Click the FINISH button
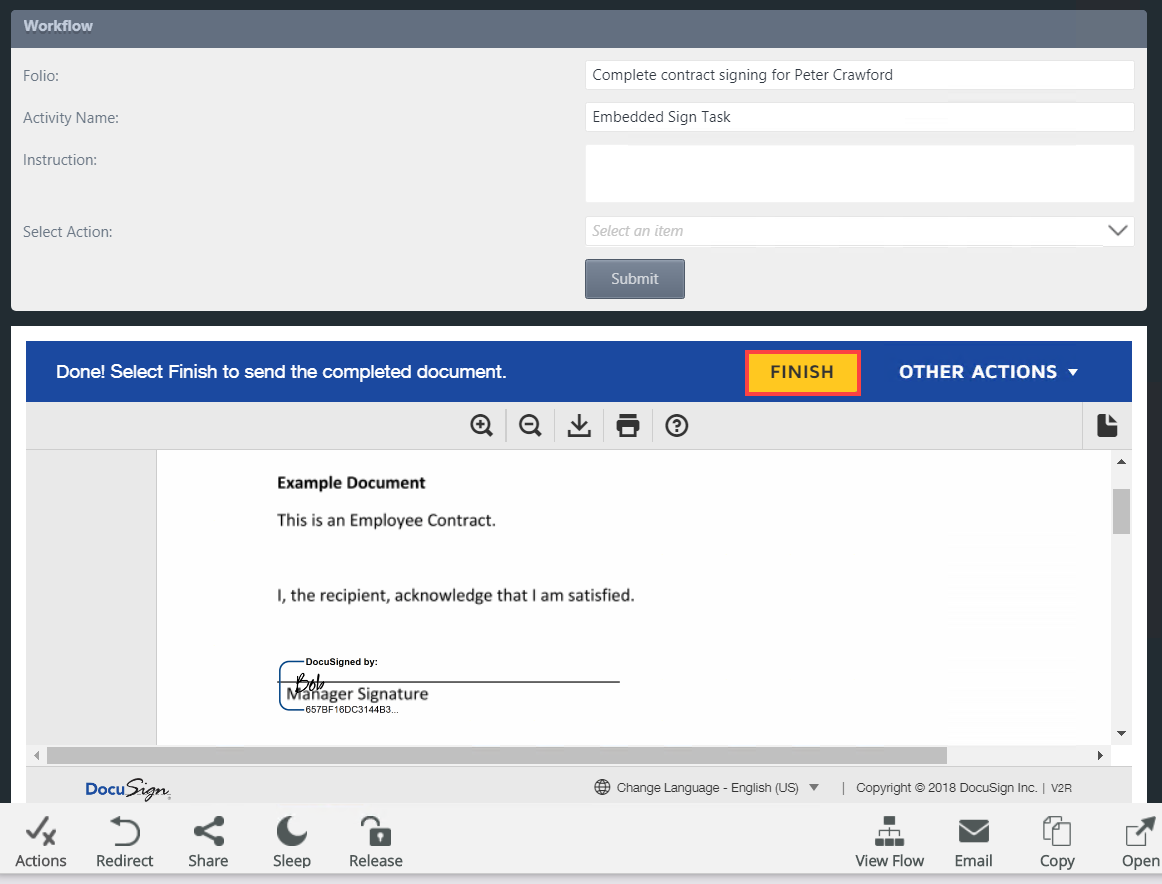Viewport: 1162px width, 884px height. tap(802, 372)
